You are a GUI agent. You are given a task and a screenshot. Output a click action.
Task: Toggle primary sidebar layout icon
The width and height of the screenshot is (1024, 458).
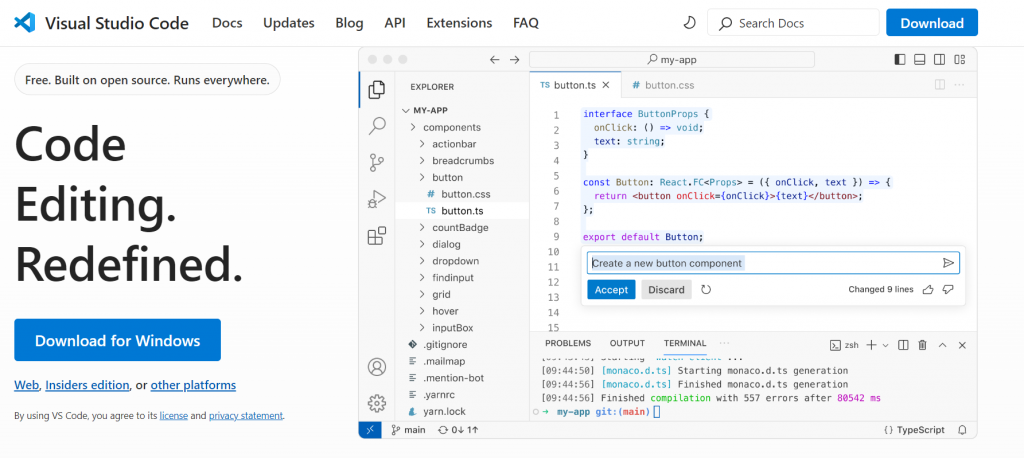pyautogui.click(x=900, y=59)
